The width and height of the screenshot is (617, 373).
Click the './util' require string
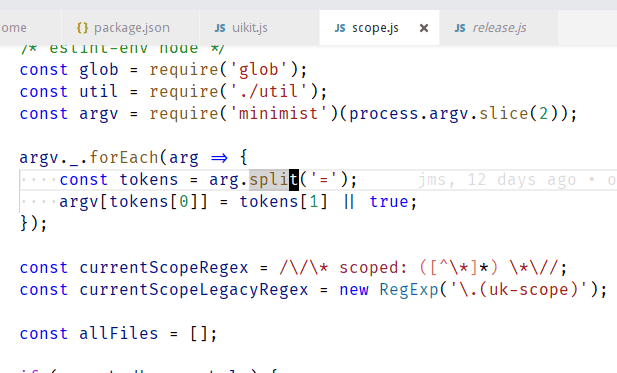(270, 92)
